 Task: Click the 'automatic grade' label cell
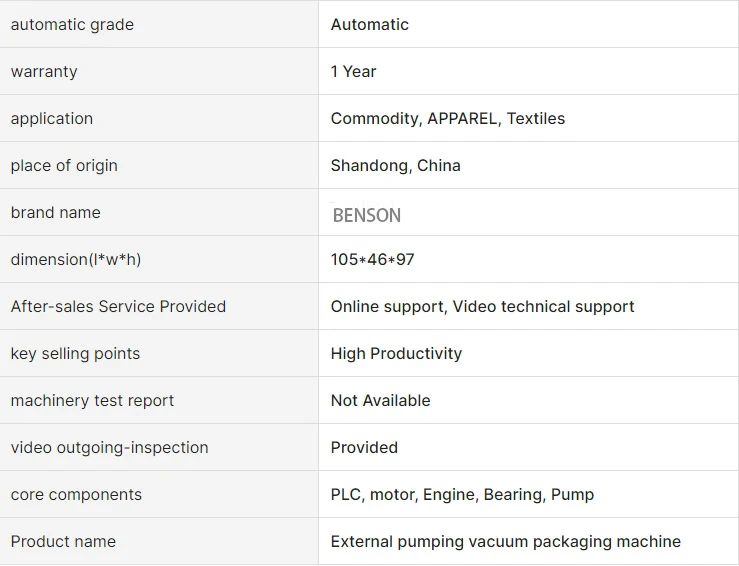(72, 25)
